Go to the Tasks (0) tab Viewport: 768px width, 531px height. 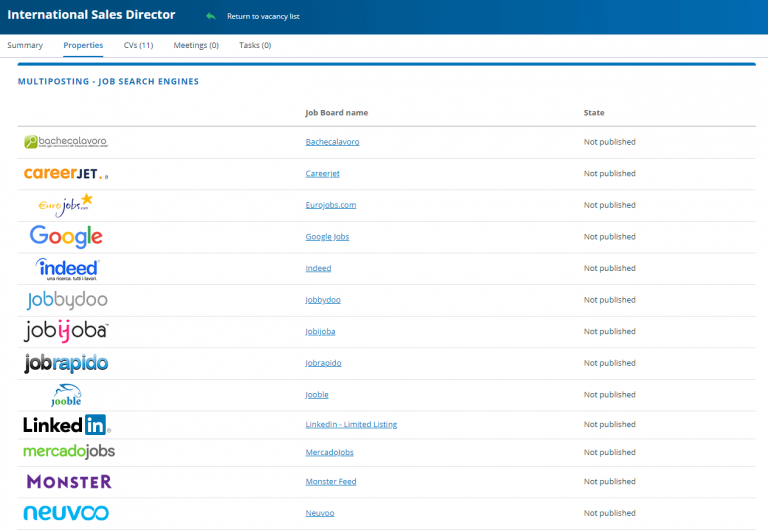click(255, 45)
